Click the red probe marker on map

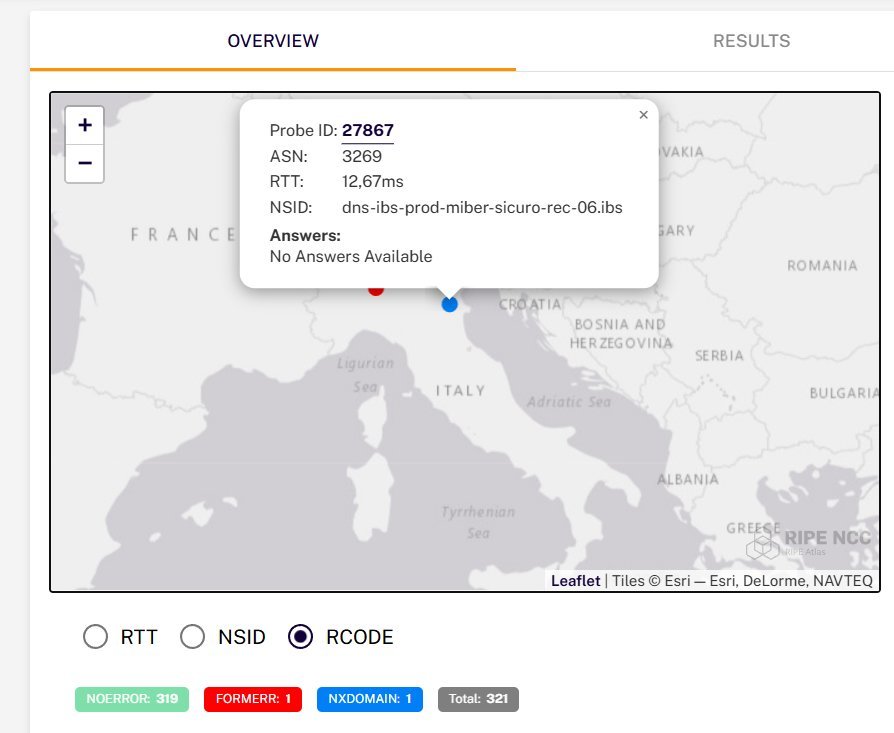(376, 289)
